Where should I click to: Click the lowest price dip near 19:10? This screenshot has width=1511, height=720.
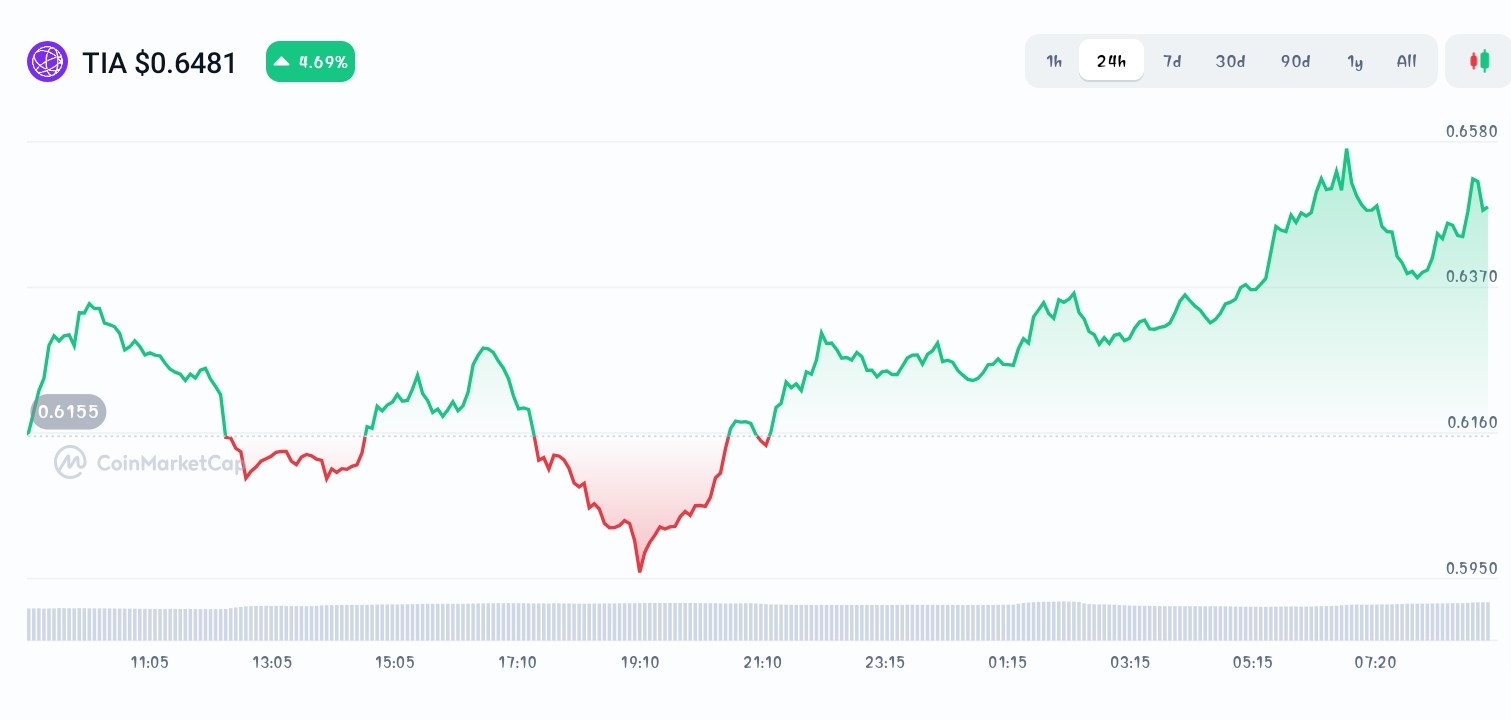[639, 570]
